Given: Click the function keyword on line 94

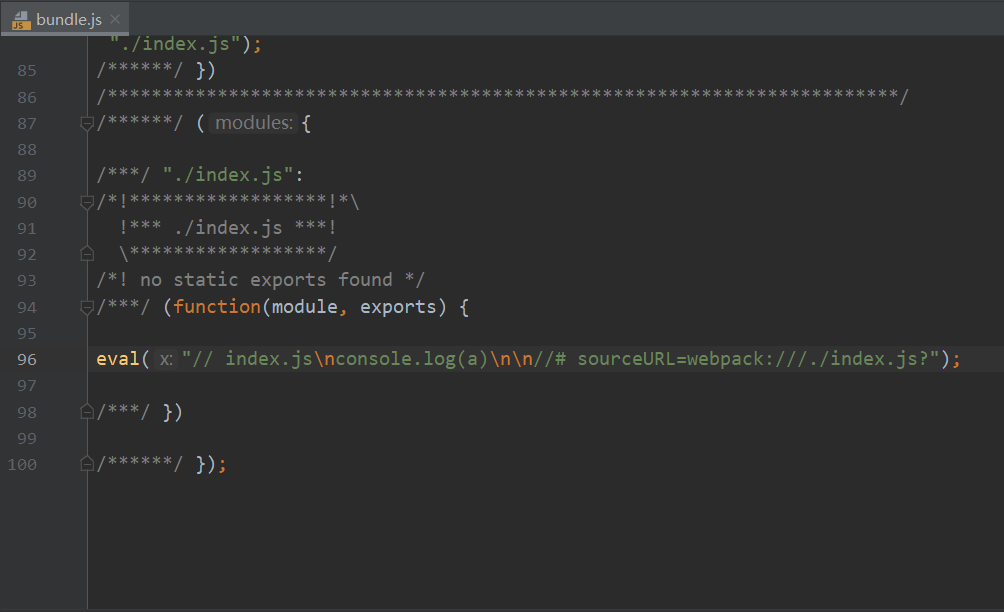Looking at the screenshot, I should (x=217, y=307).
